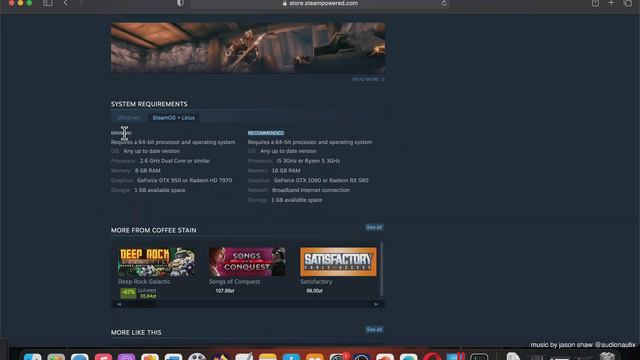Click '2.6 GHz Dual Core or similar' text
Viewport: 640px width, 360px height.
tap(175, 161)
